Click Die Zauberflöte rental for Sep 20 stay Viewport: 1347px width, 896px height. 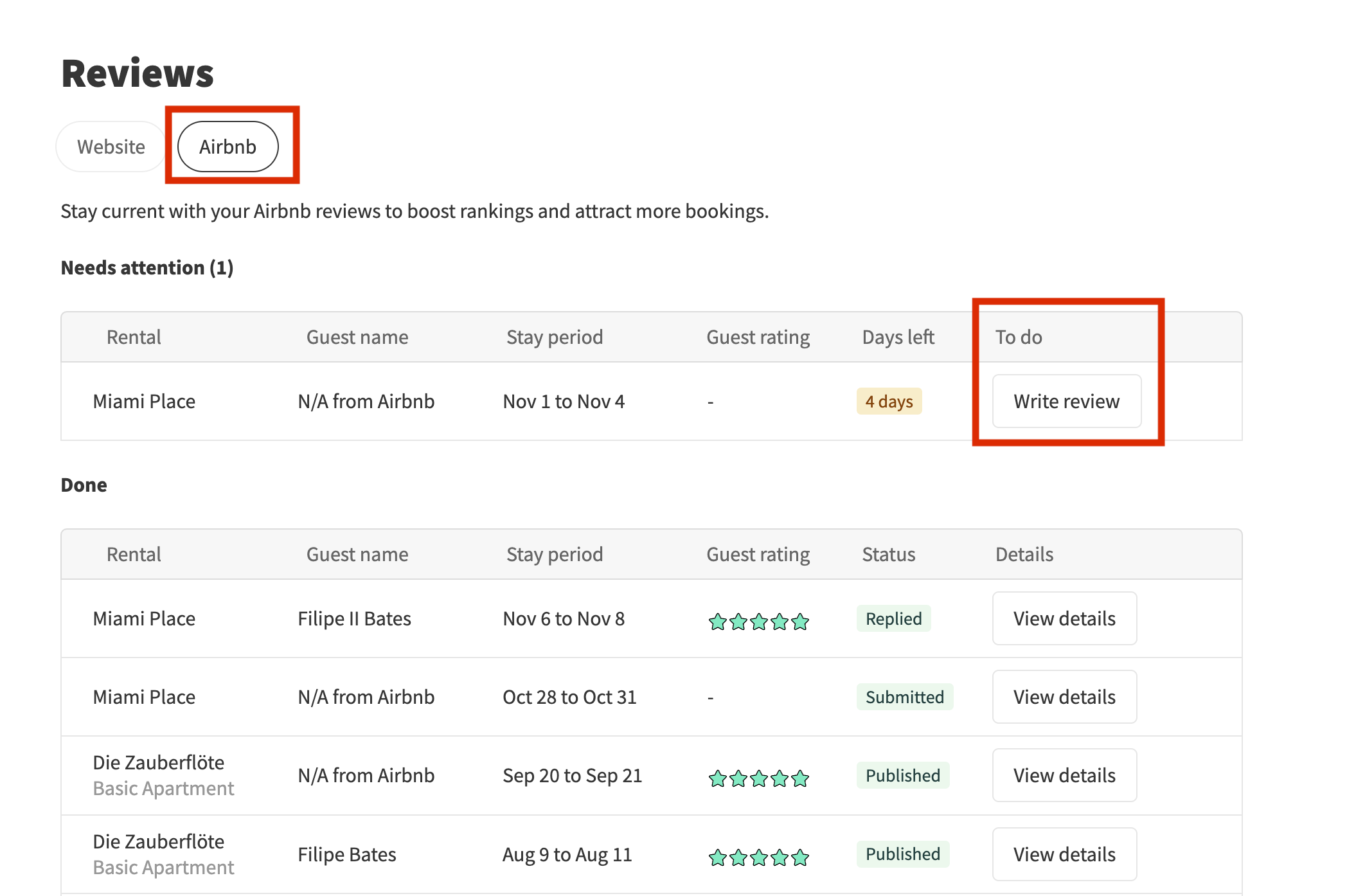pos(159,762)
